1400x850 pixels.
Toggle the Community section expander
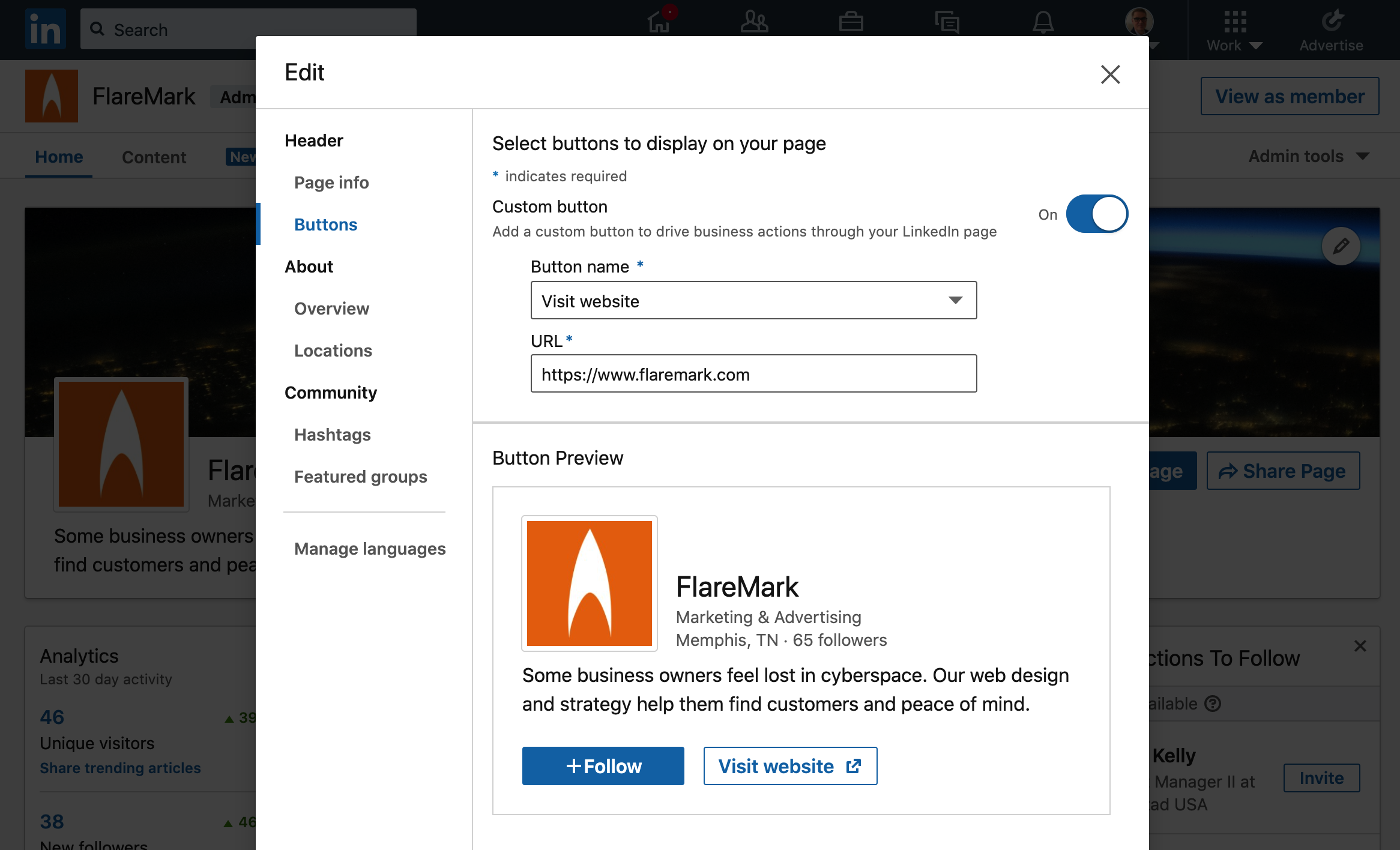[330, 392]
